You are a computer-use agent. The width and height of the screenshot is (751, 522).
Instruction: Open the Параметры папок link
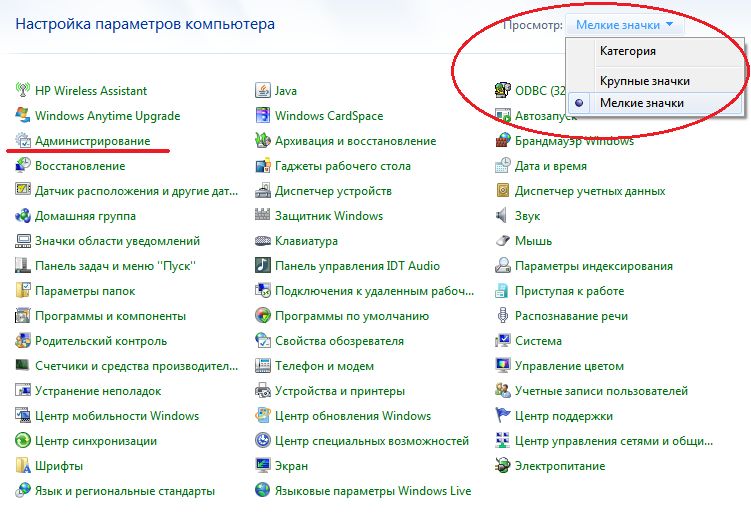click(x=85, y=291)
